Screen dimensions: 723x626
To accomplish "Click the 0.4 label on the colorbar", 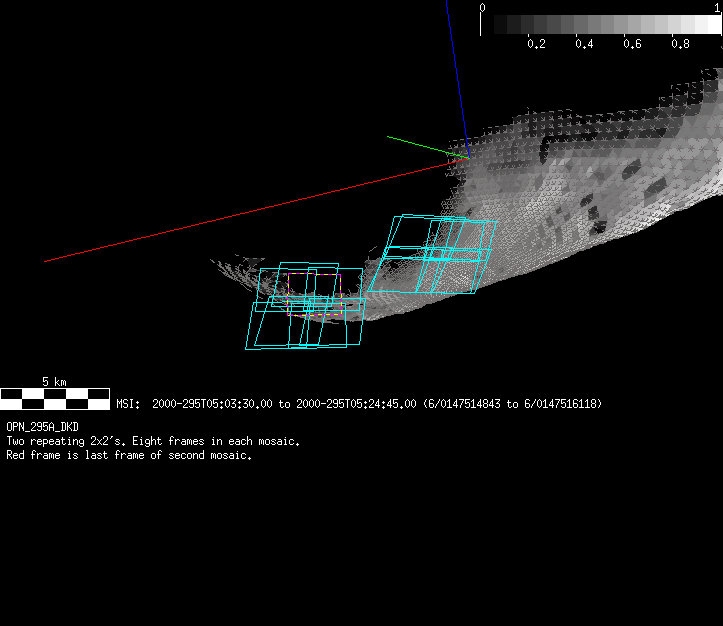I will tap(584, 44).
